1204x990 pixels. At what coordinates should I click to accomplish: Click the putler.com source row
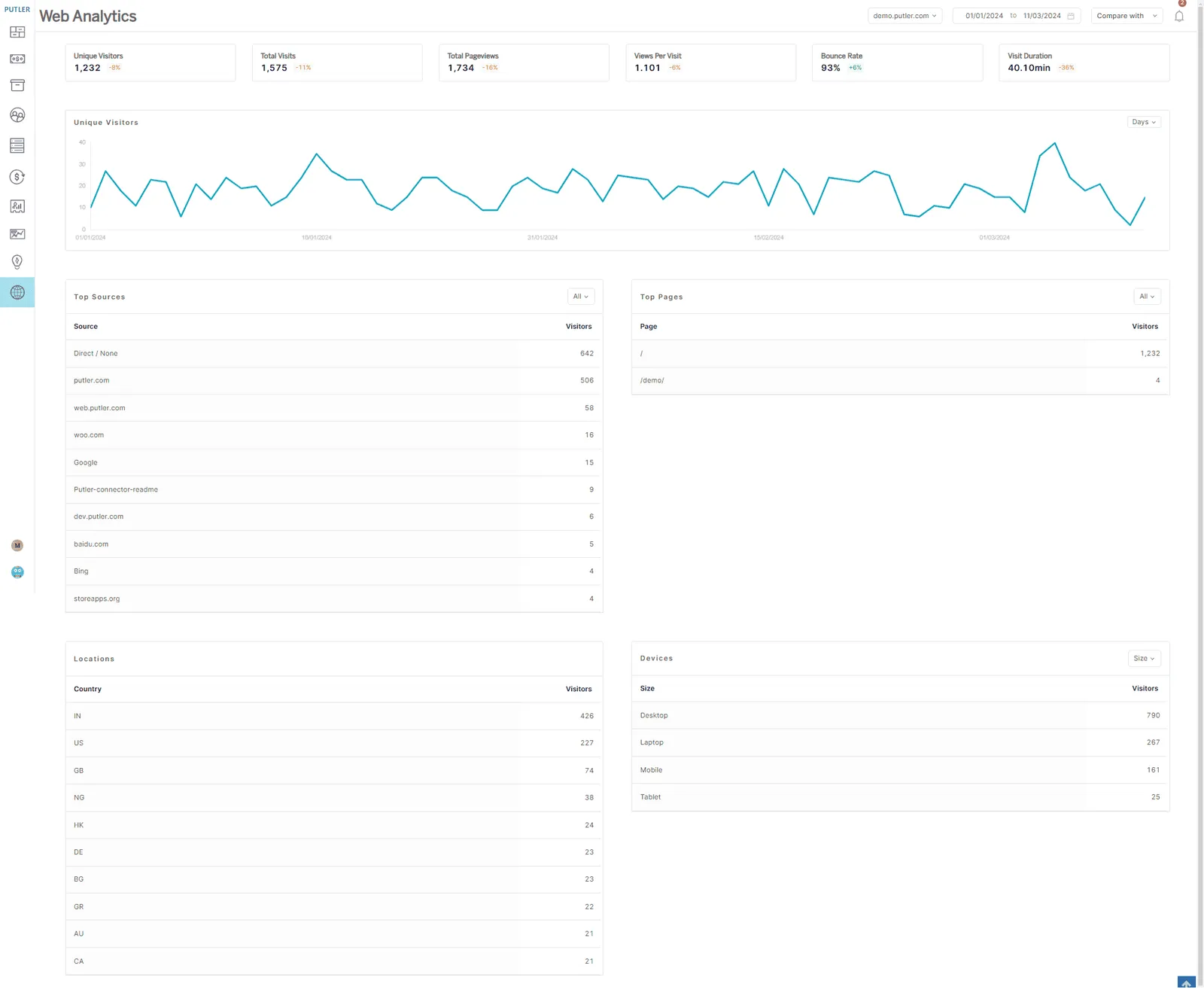tap(334, 381)
